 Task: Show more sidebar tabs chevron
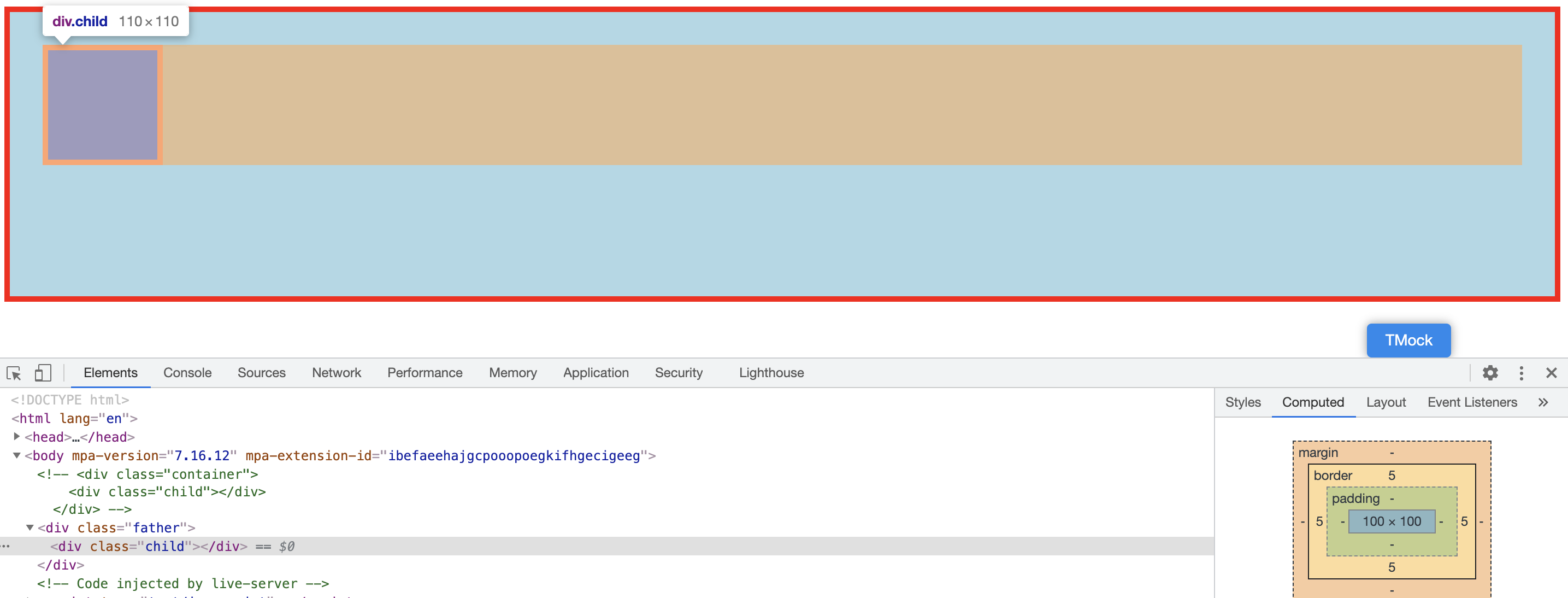pos(1542,402)
